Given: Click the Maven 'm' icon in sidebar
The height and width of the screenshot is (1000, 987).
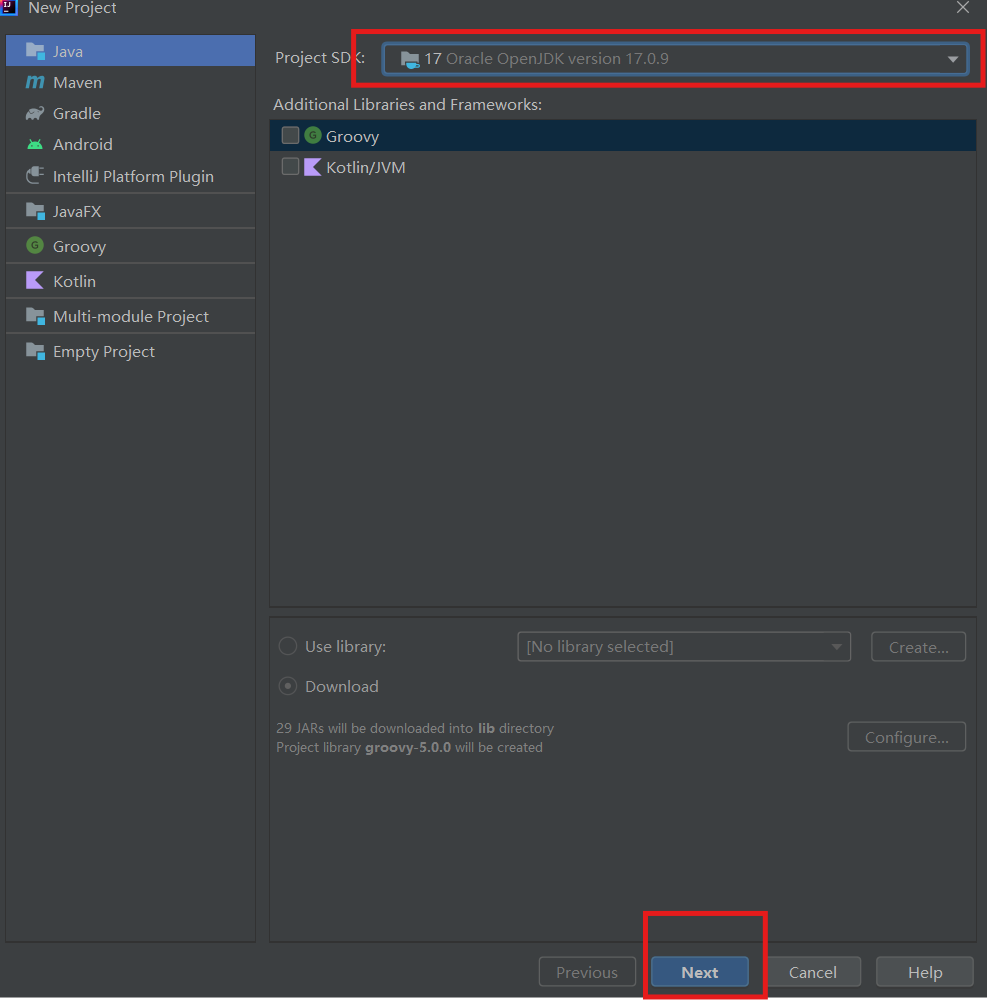Looking at the screenshot, I should (x=35, y=82).
